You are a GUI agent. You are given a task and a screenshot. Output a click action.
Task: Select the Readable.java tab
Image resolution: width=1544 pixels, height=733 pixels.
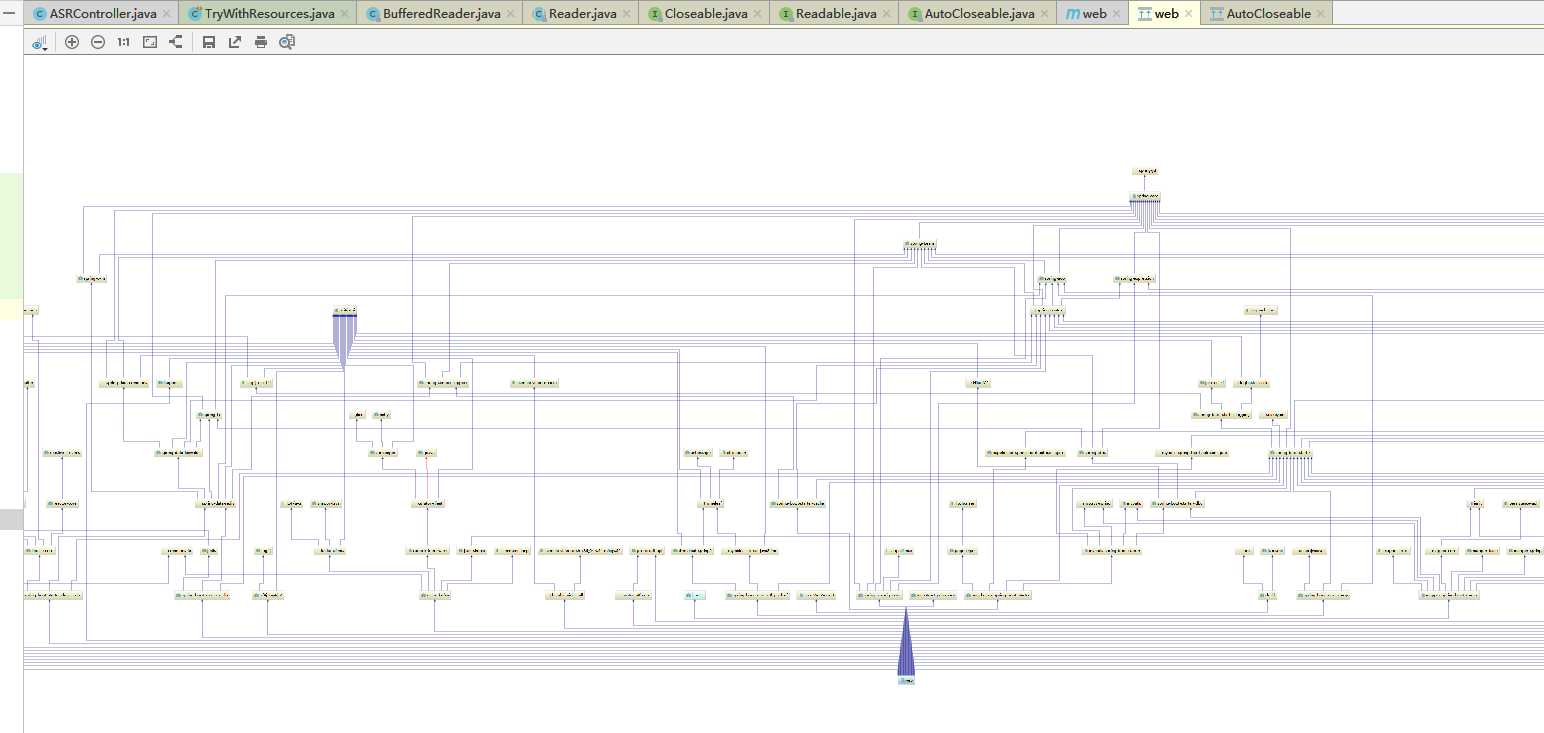tap(836, 14)
